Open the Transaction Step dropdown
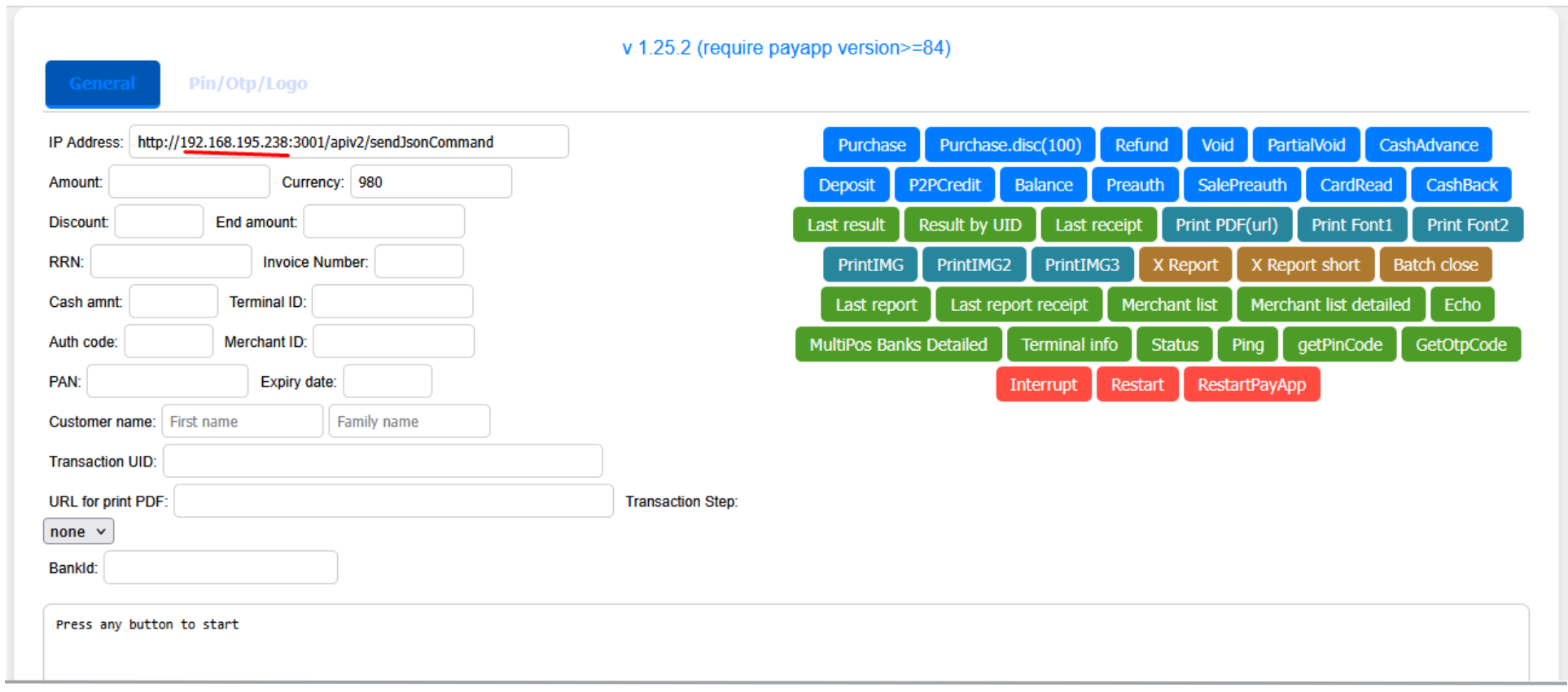1568x692 pixels. pyautogui.click(x=78, y=532)
